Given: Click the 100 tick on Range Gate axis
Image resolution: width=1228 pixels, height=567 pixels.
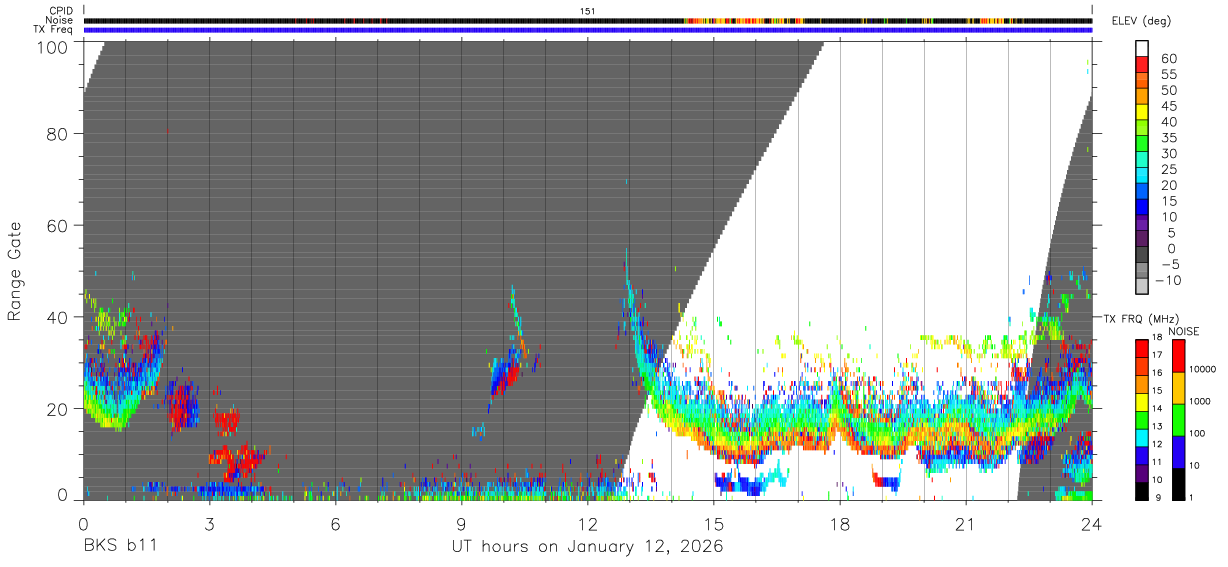Looking at the screenshot, I should (51, 47).
